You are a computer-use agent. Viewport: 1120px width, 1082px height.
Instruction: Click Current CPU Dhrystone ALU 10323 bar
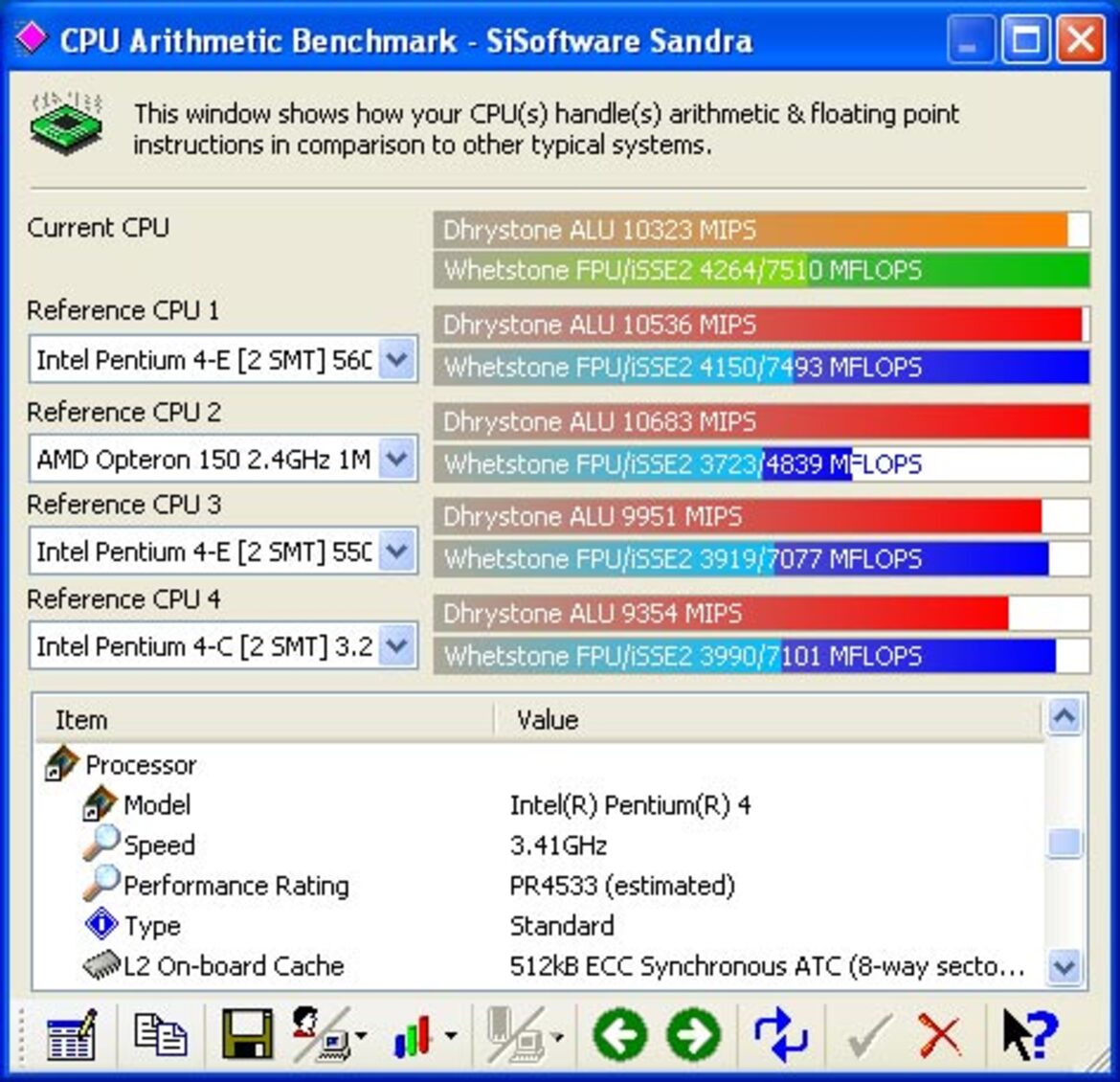pos(761,230)
